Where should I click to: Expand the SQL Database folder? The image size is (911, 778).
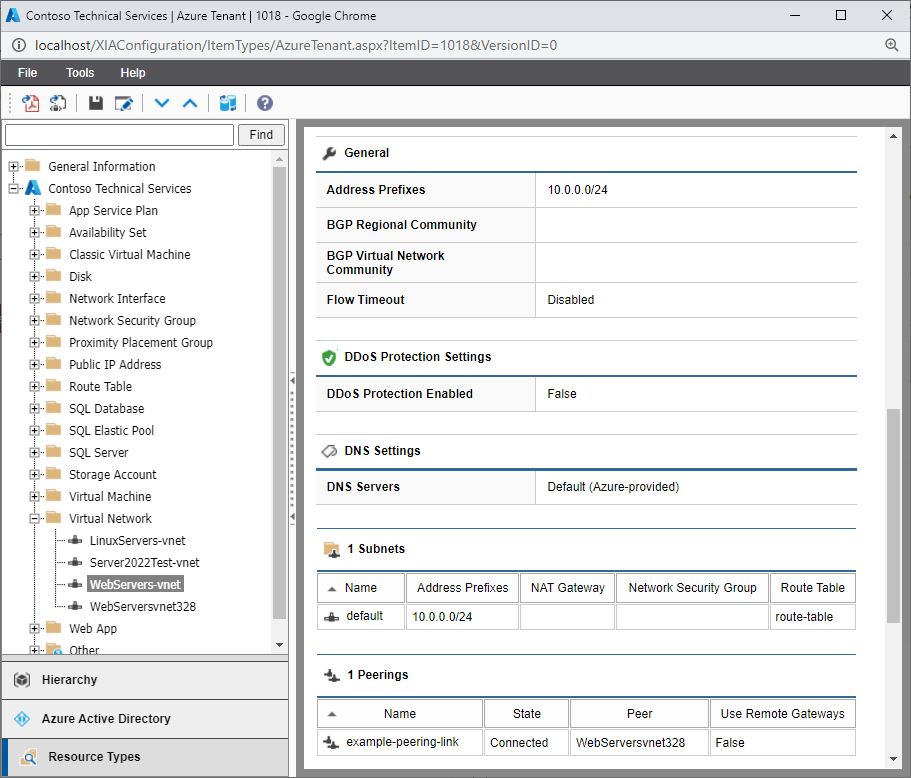point(34,408)
